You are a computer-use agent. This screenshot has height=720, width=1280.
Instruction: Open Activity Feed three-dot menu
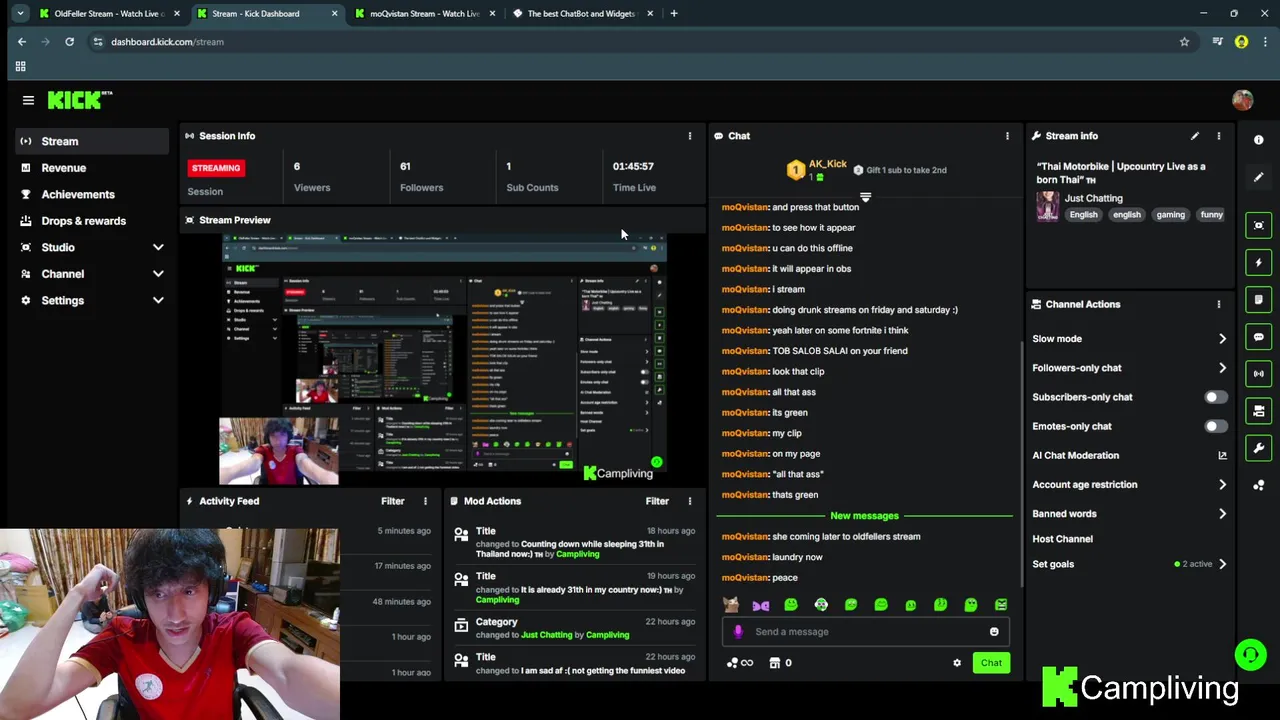(x=425, y=501)
